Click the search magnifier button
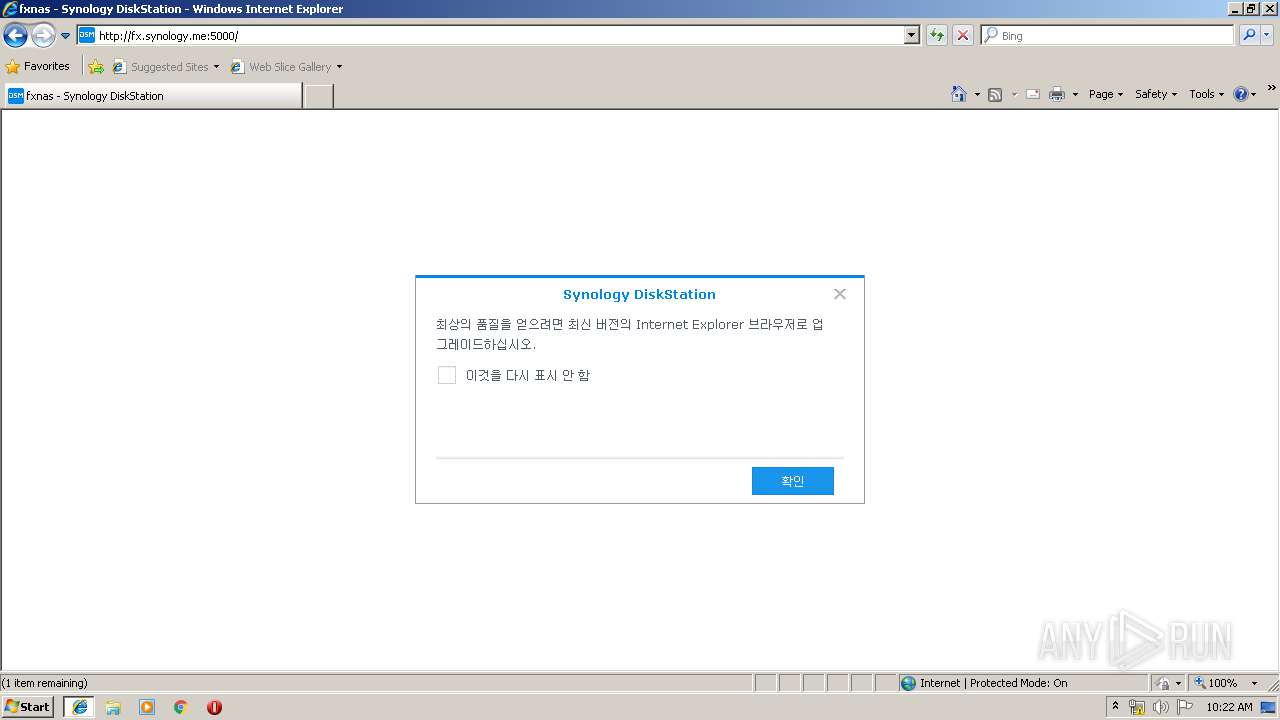 [x=1249, y=35]
